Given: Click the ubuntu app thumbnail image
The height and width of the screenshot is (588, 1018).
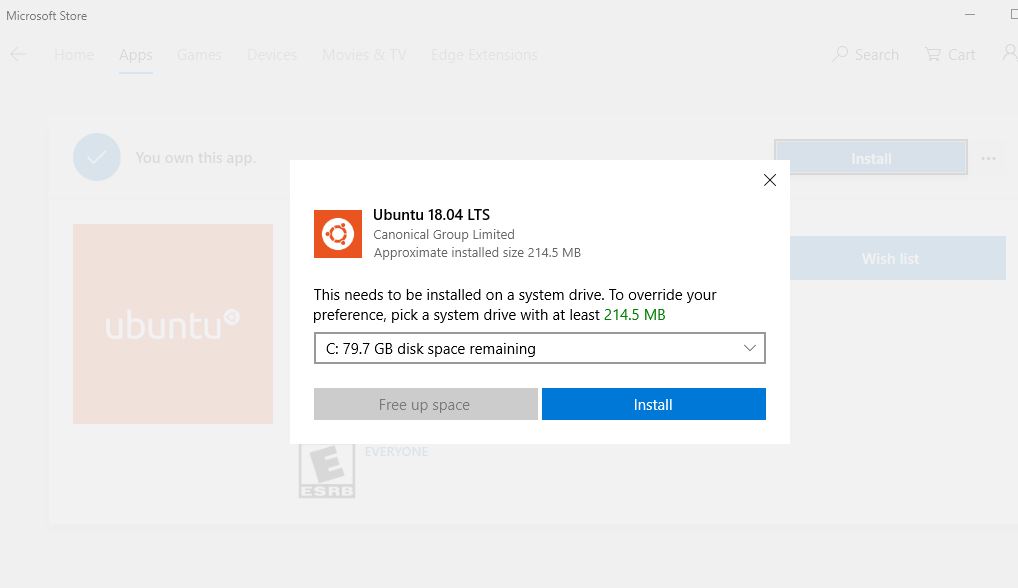Looking at the screenshot, I should (173, 324).
